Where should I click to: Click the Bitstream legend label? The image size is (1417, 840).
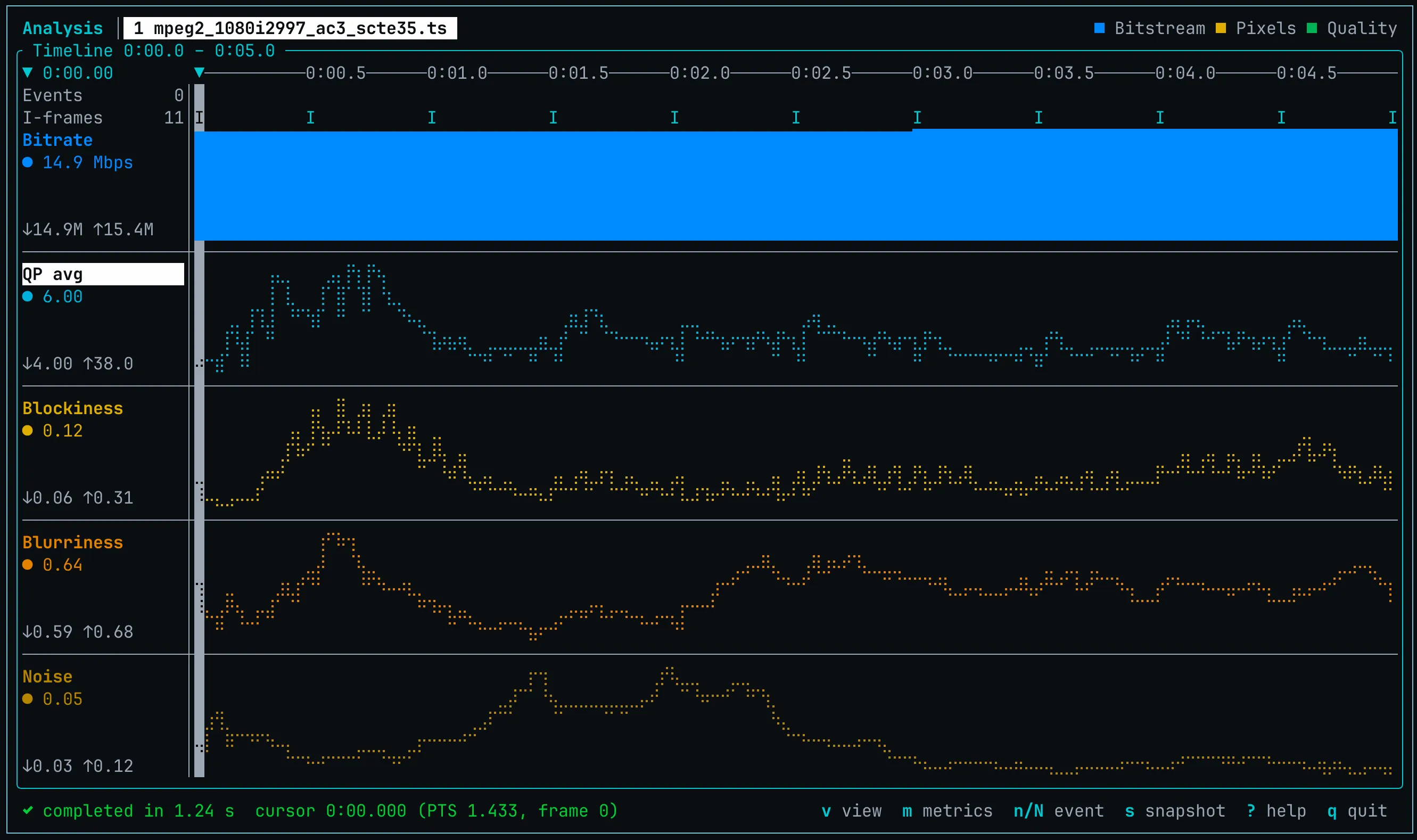click(x=1160, y=28)
